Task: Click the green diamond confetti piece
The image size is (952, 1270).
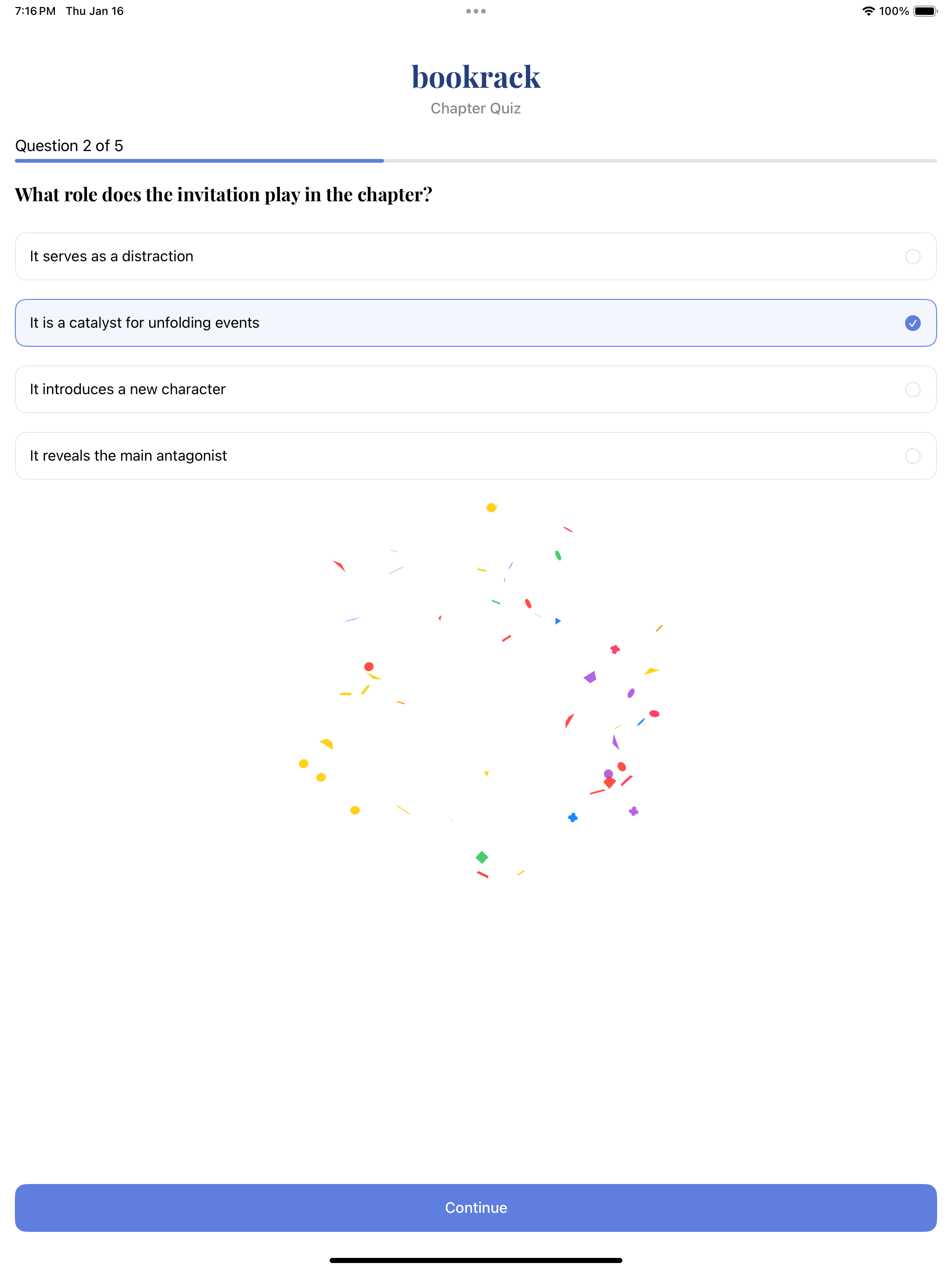Action: coord(482,857)
